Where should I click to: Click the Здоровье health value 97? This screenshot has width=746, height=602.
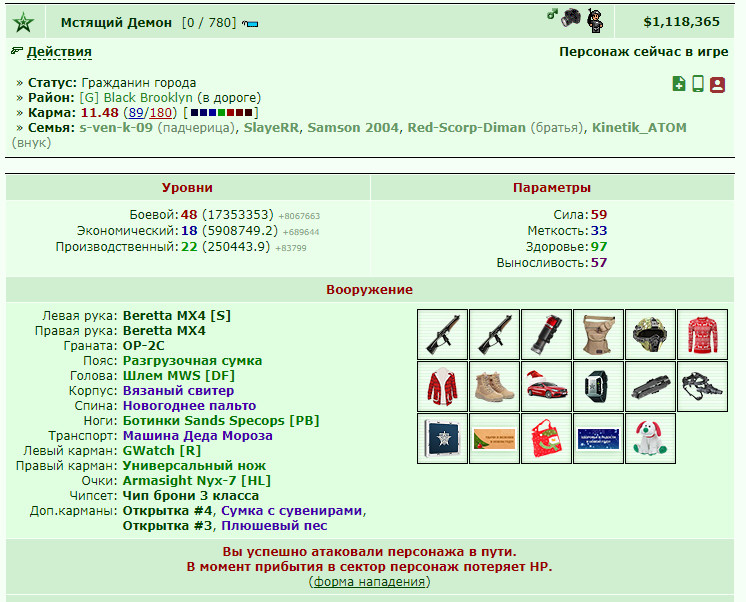[599, 247]
